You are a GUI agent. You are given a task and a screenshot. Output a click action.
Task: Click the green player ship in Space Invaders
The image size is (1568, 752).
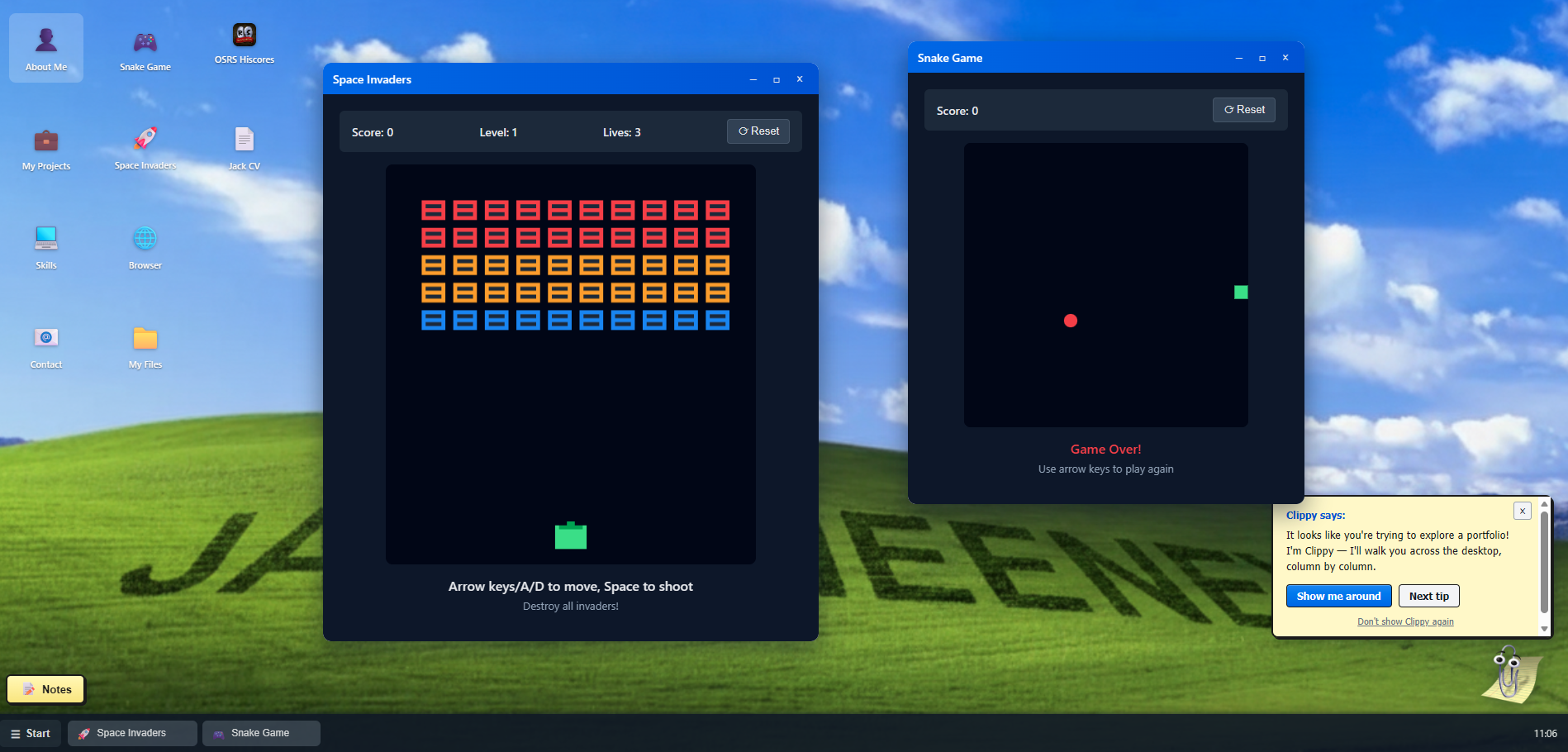tap(571, 535)
